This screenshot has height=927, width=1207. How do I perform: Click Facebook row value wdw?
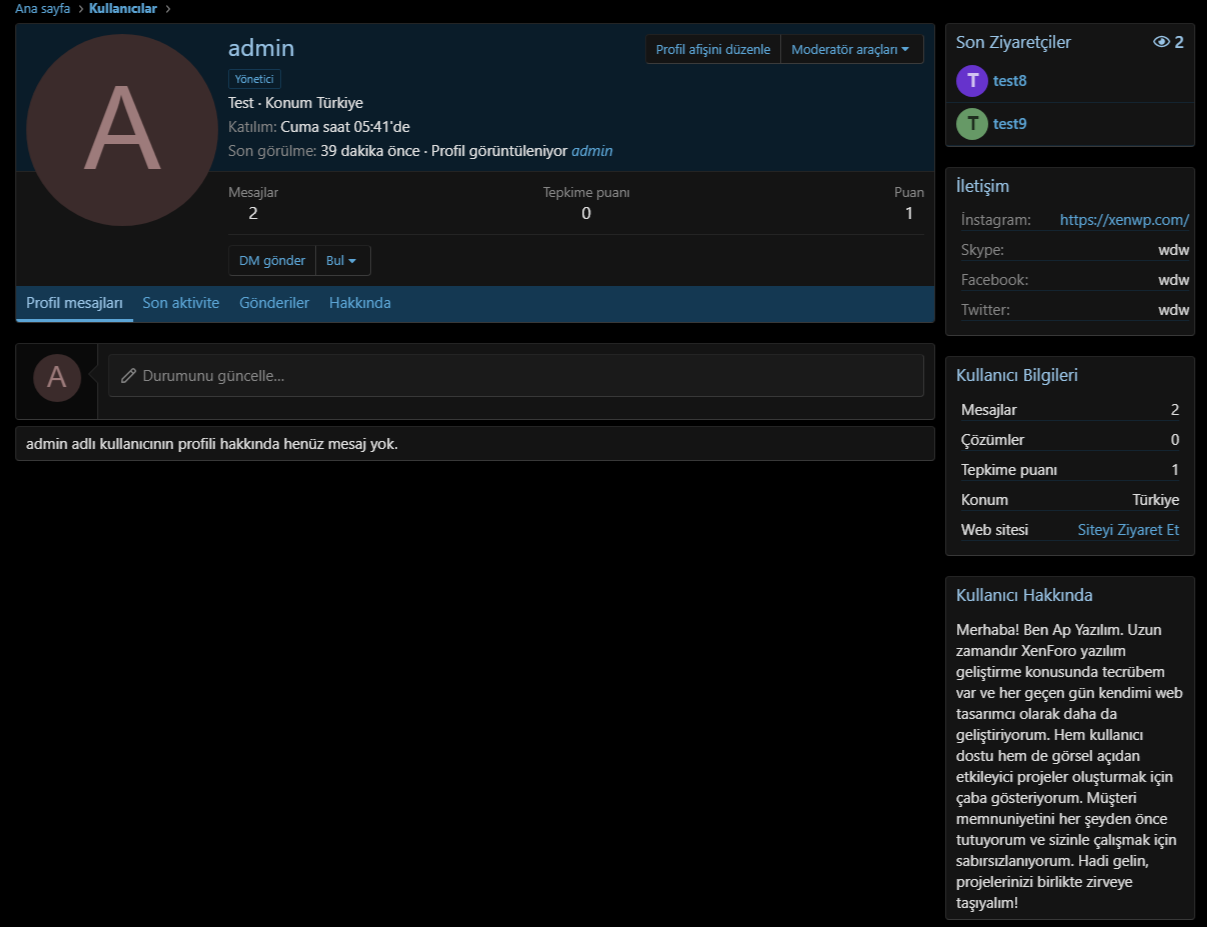pos(1174,280)
